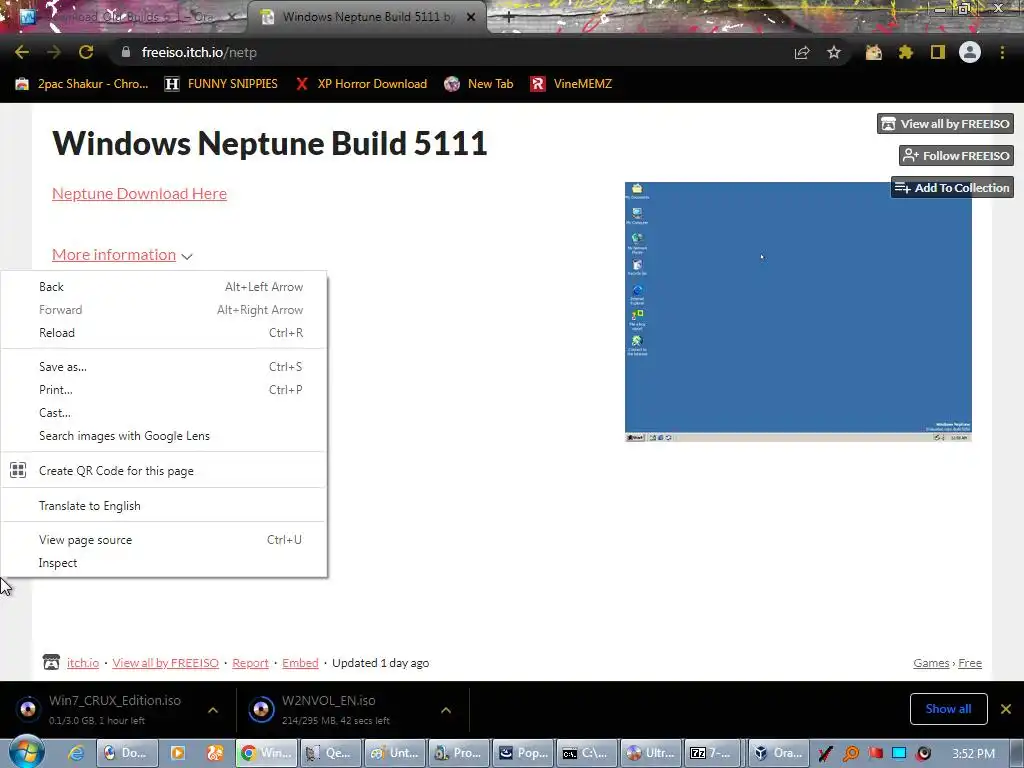
Task: Open the XP Horror Download bookmark
Action: click(361, 84)
